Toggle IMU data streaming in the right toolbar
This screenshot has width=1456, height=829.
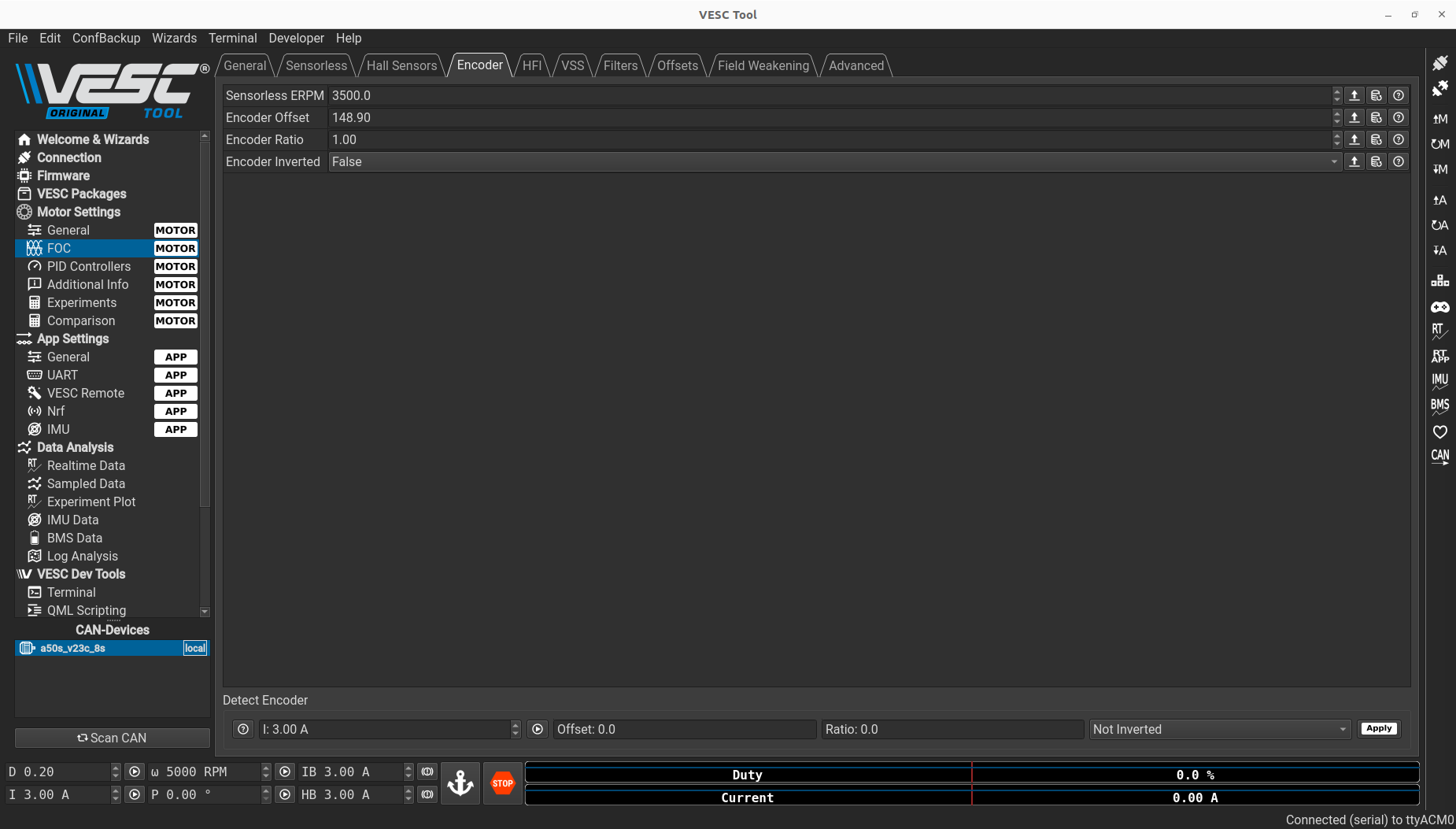(x=1441, y=381)
